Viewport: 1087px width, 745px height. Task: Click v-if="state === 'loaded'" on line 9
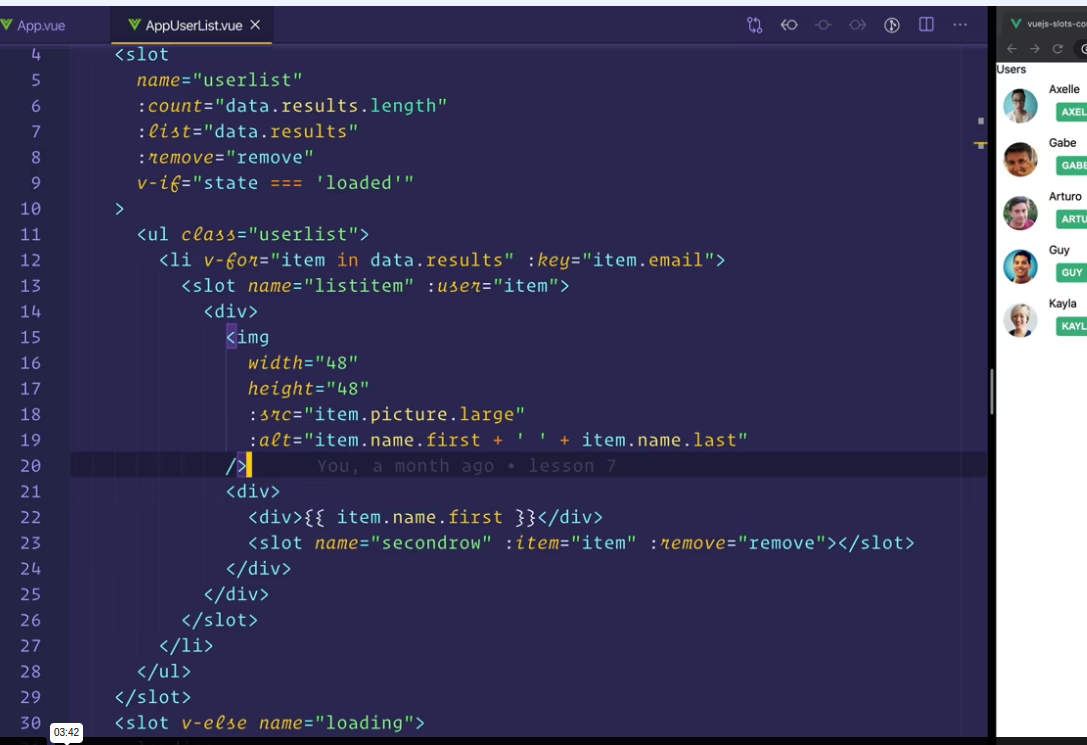275,183
